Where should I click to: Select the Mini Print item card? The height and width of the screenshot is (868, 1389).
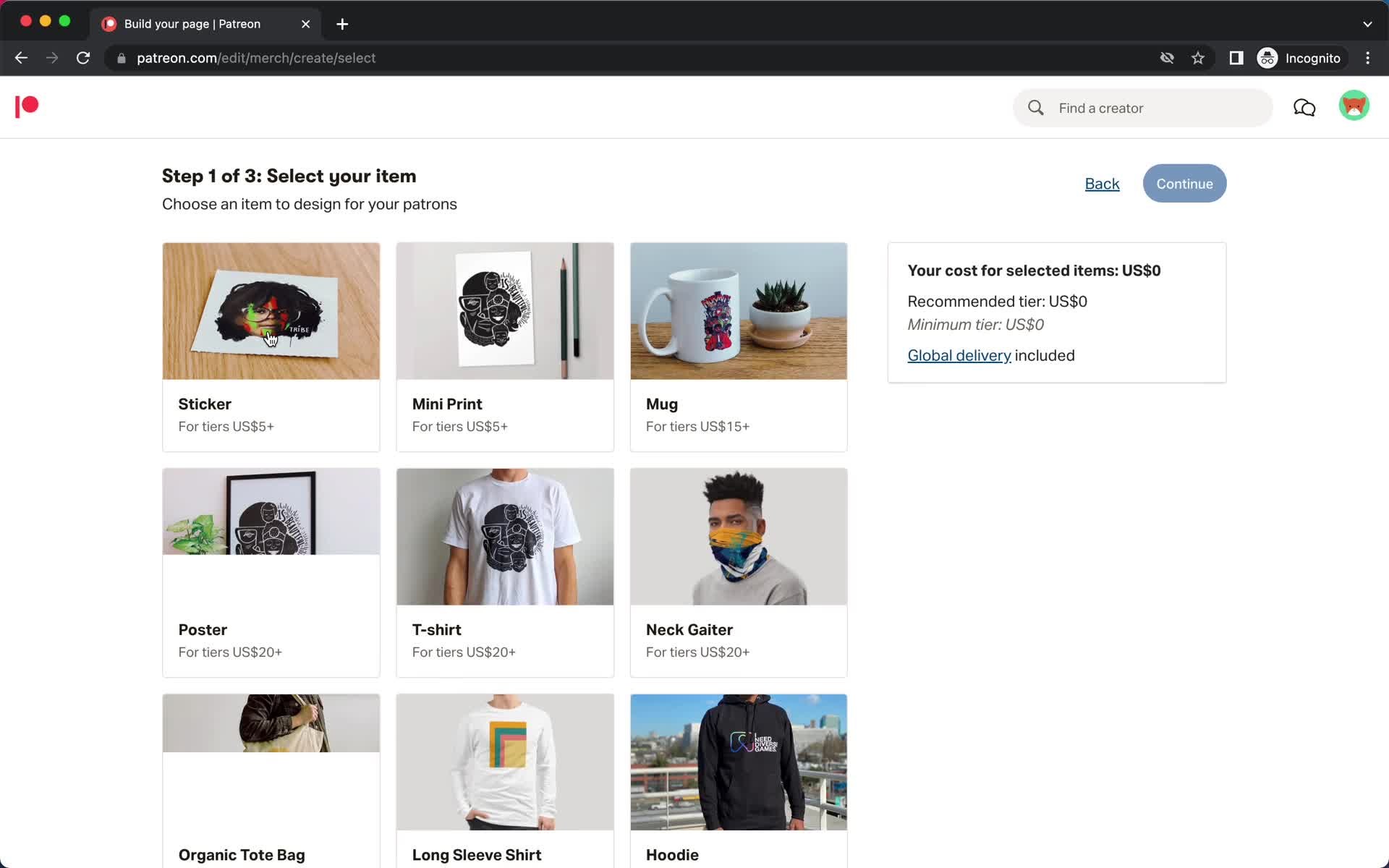(x=505, y=346)
